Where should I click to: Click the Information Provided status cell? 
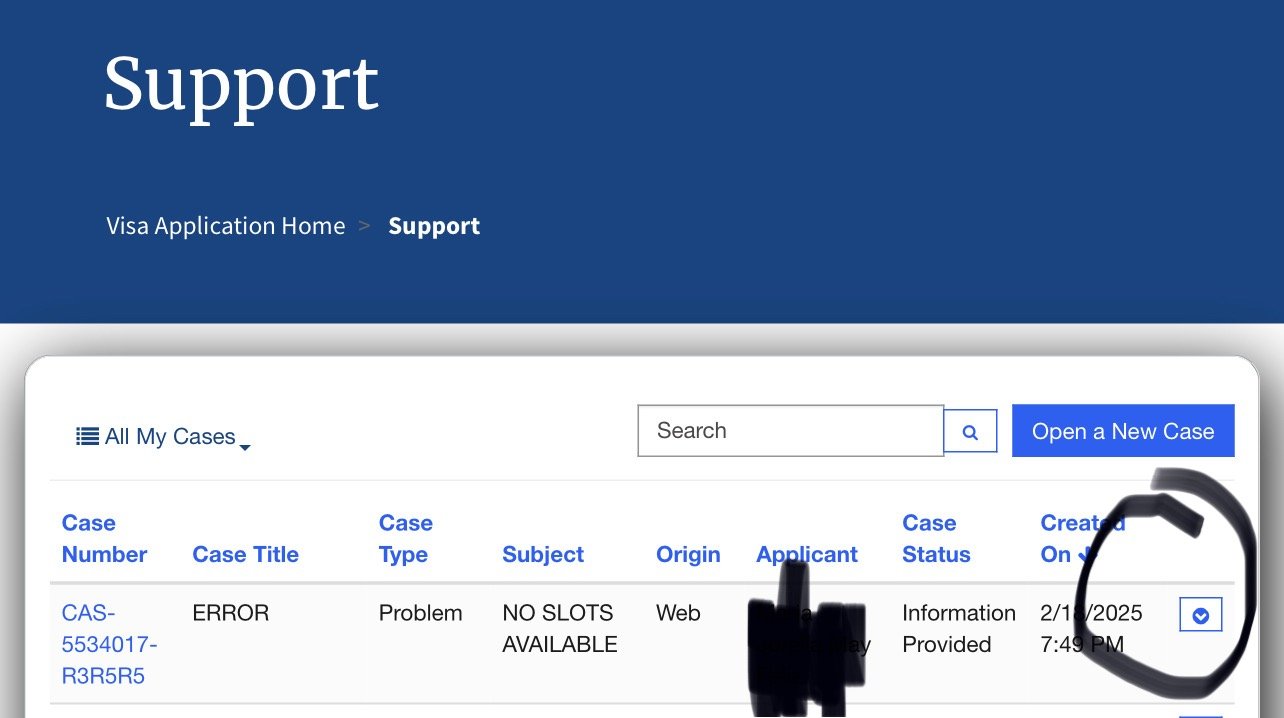coord(958,629)
